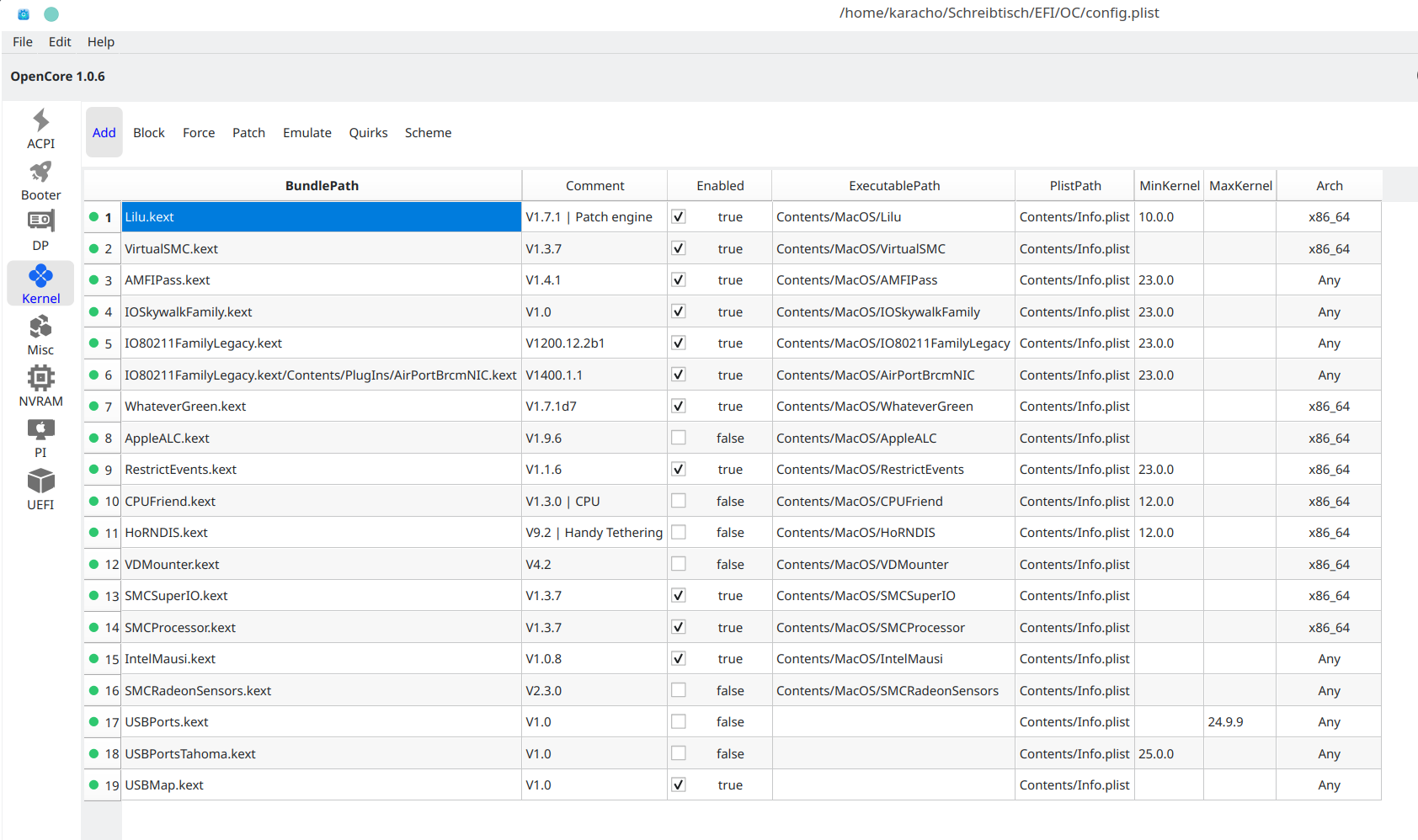Click the BundlePath column header
Screen dimensions: 1418x840
point(322,186)
